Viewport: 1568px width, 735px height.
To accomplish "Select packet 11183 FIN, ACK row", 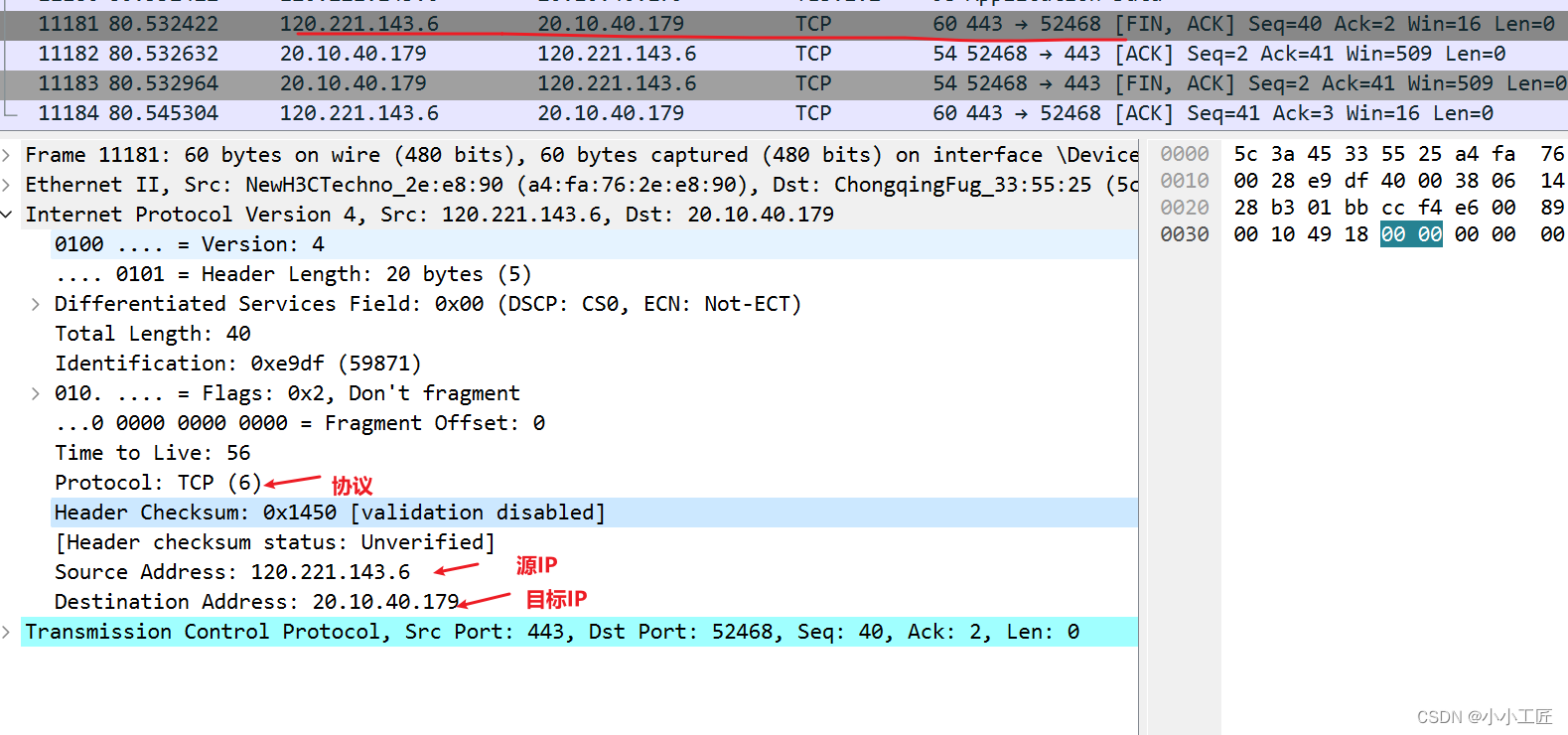I will [784, 84].
